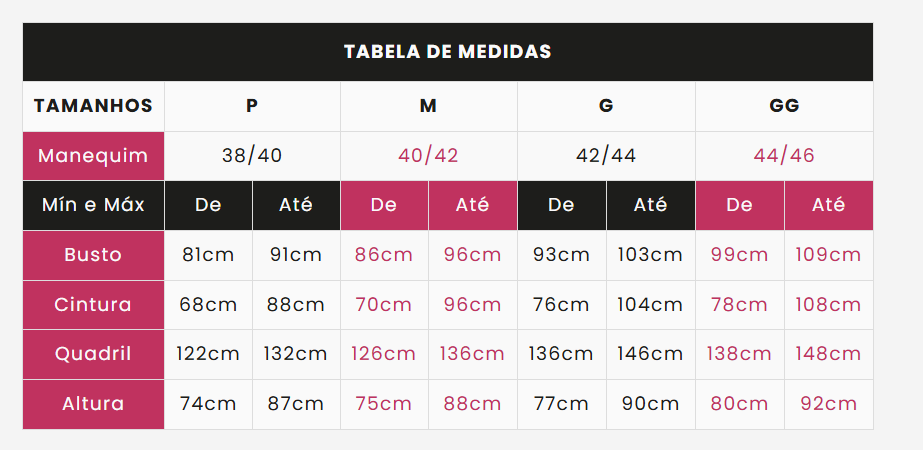Click the M size column header
The image size is (923, 450).
point(429,106)
